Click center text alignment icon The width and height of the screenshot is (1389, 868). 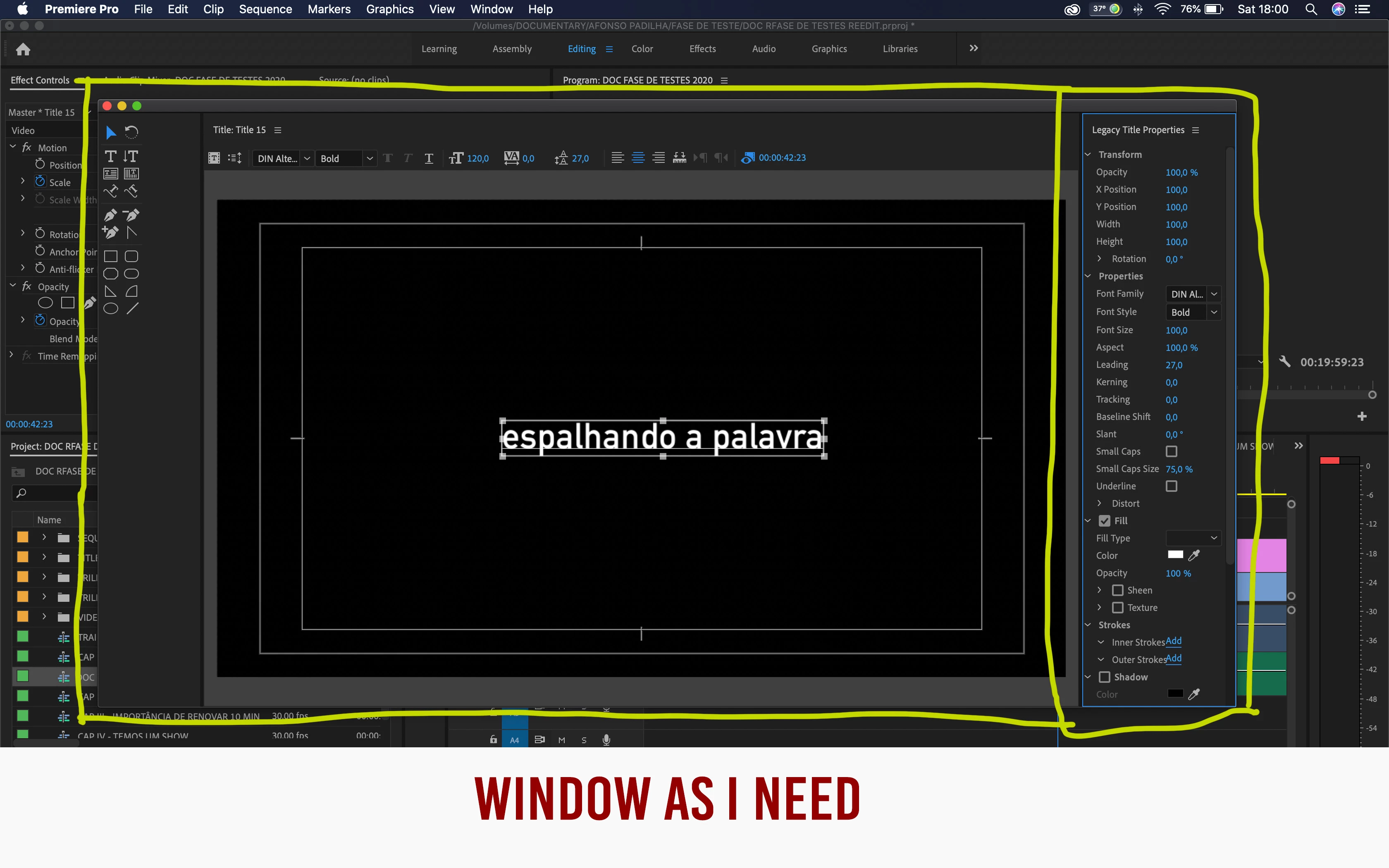tap(638, 158)
